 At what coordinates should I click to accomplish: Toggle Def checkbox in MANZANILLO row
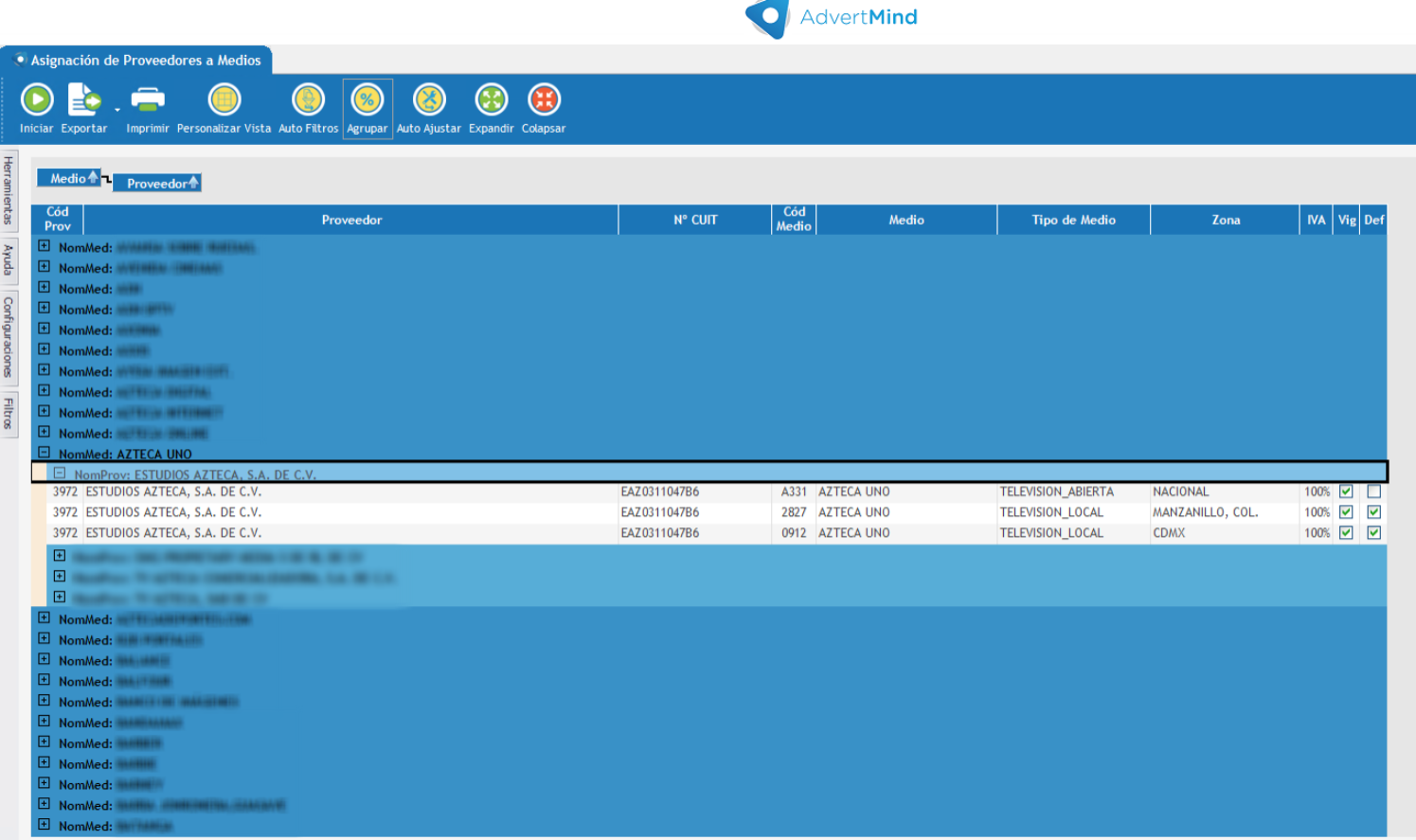coord(1374,512)
